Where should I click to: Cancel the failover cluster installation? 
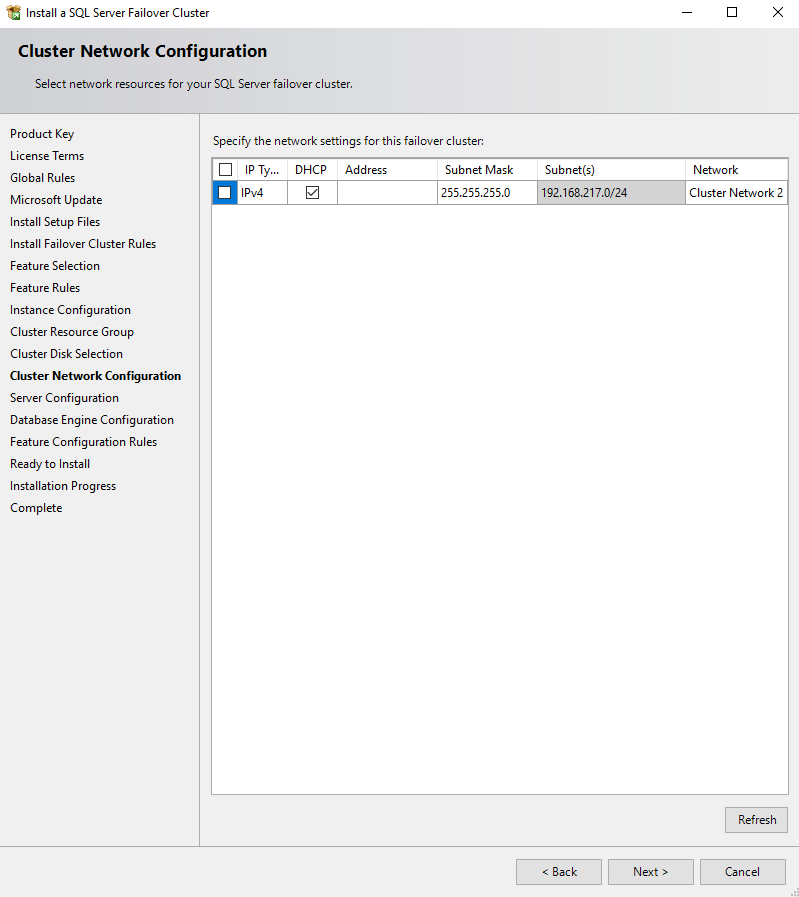pos(742,872)
